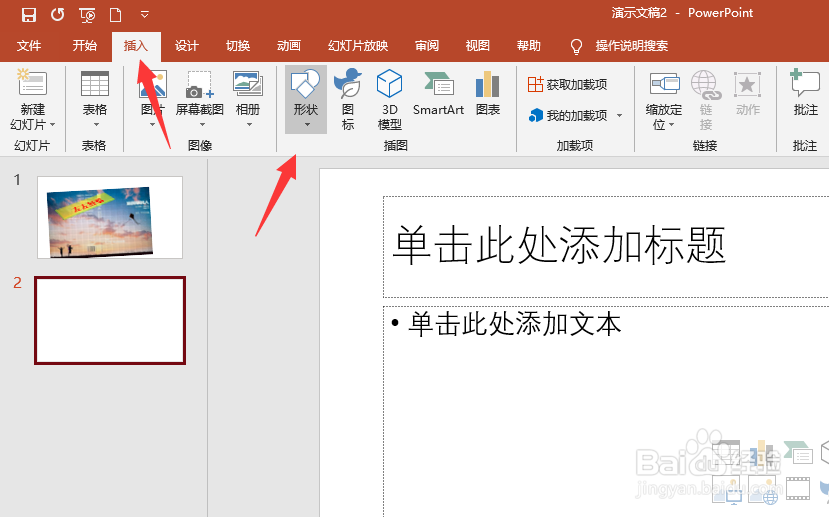Screen dimensions: 829x517
Task: Click the 相册 photo album icon
Action: tap(248, 84)
